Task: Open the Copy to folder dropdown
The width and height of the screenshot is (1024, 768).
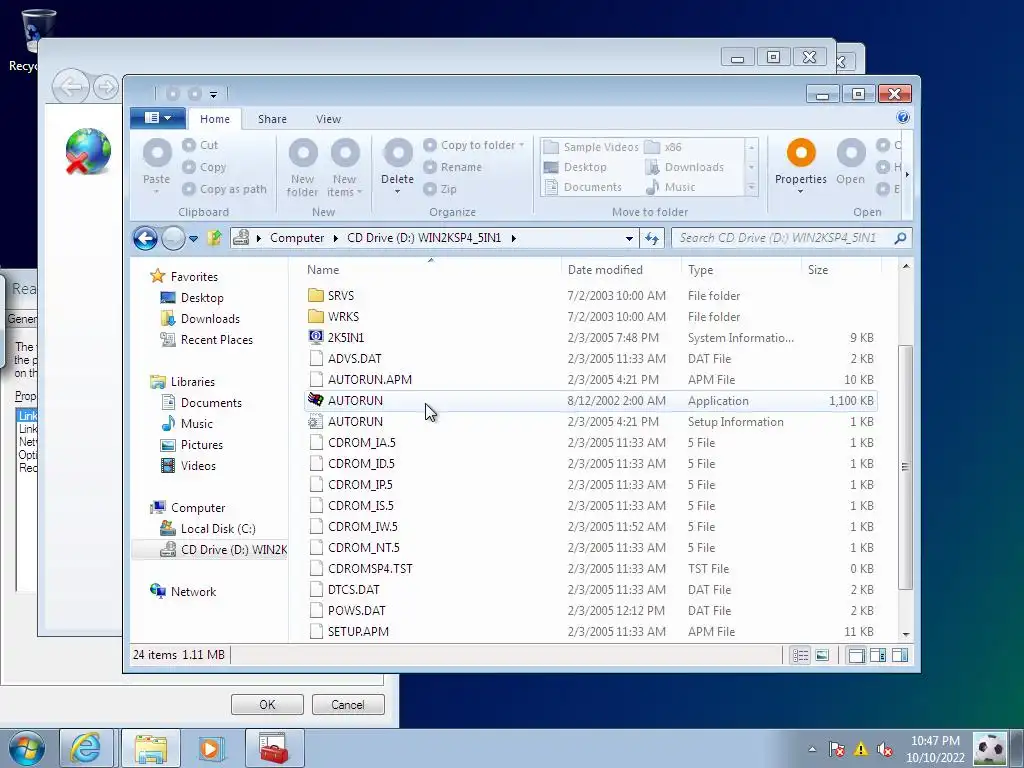Action: pyautogui.click(x=522, y=145)
